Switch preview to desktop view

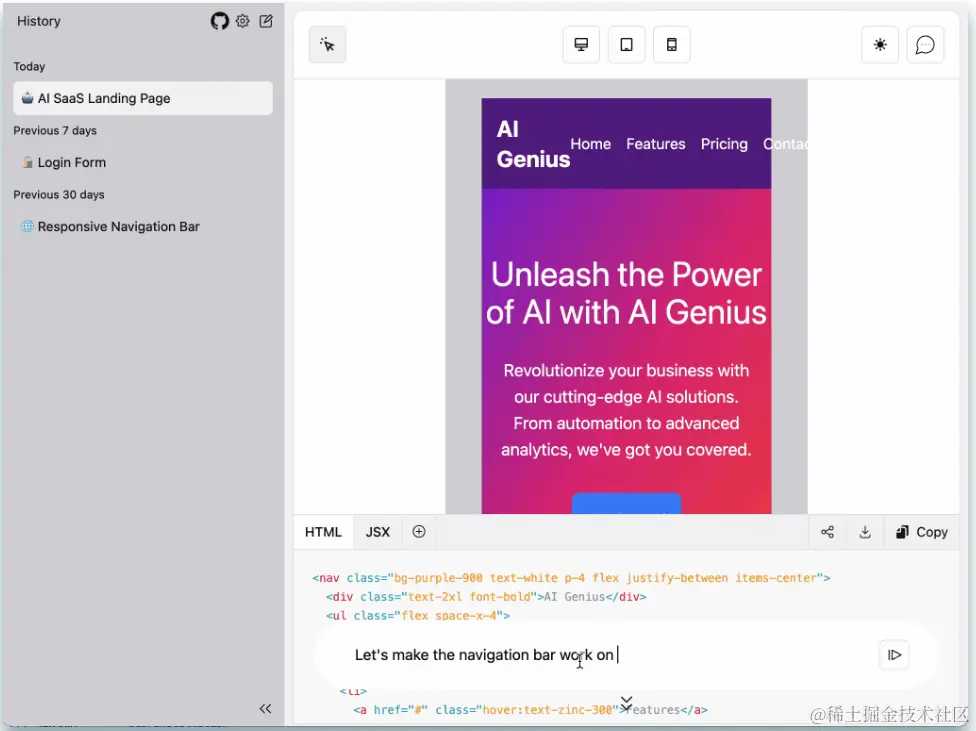point(581,44)
